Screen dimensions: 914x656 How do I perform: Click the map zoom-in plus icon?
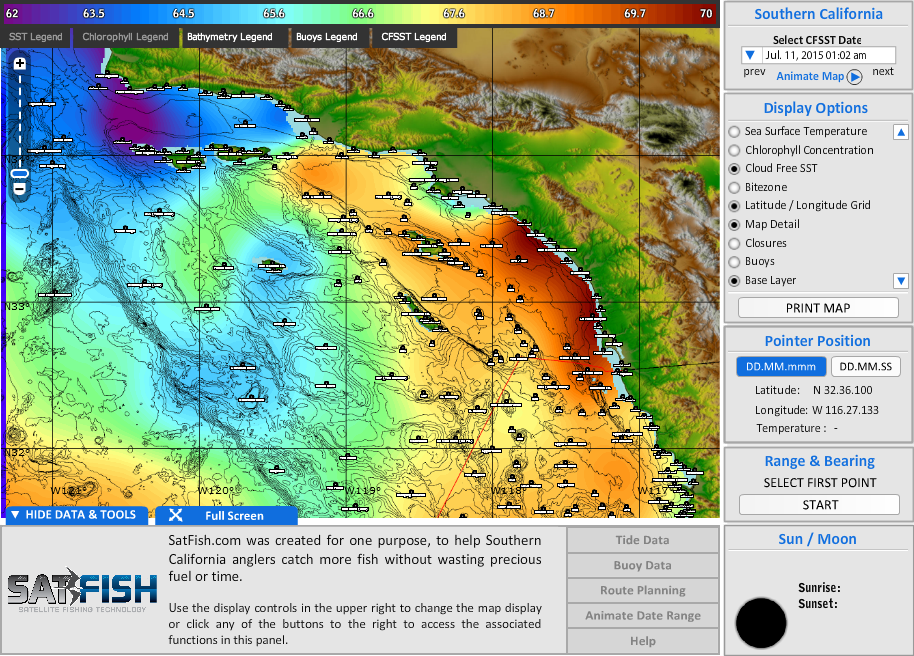pyautogui.click(x=18, y=62)
